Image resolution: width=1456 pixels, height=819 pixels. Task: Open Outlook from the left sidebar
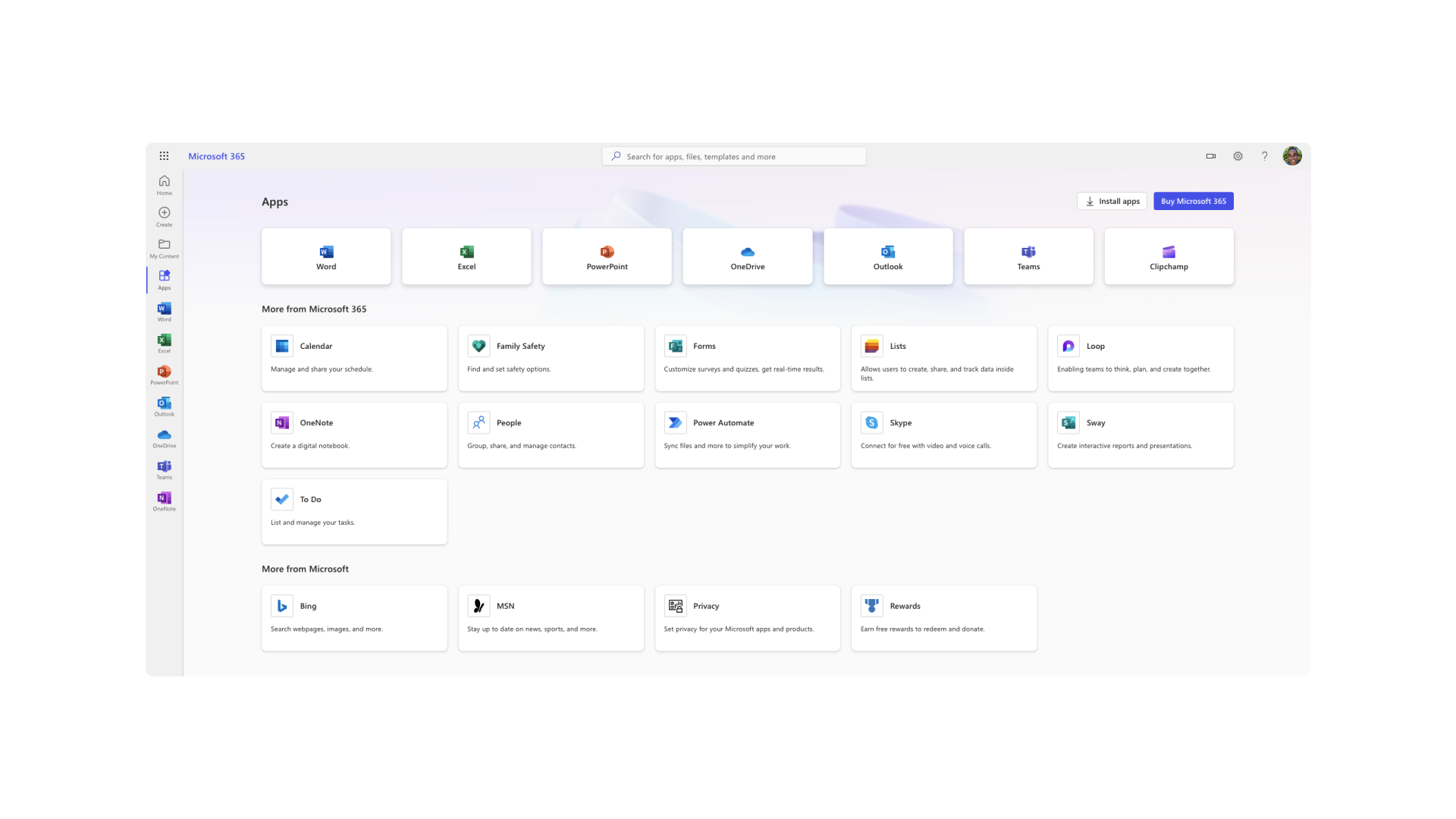[164, 406]
